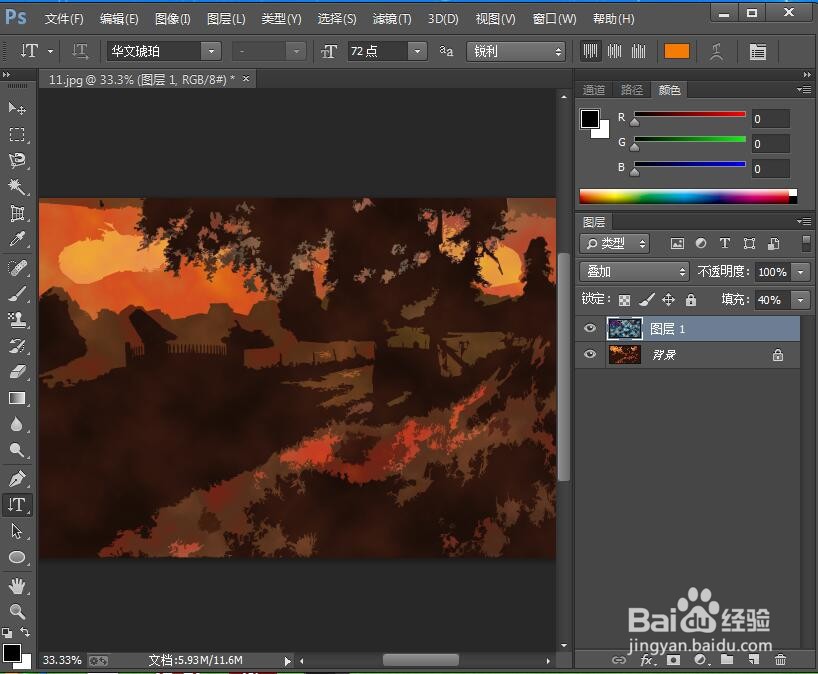The height and width of the screenshot is (674, 818).
Task: Open warp text dialog
Action: pos(717,52)
